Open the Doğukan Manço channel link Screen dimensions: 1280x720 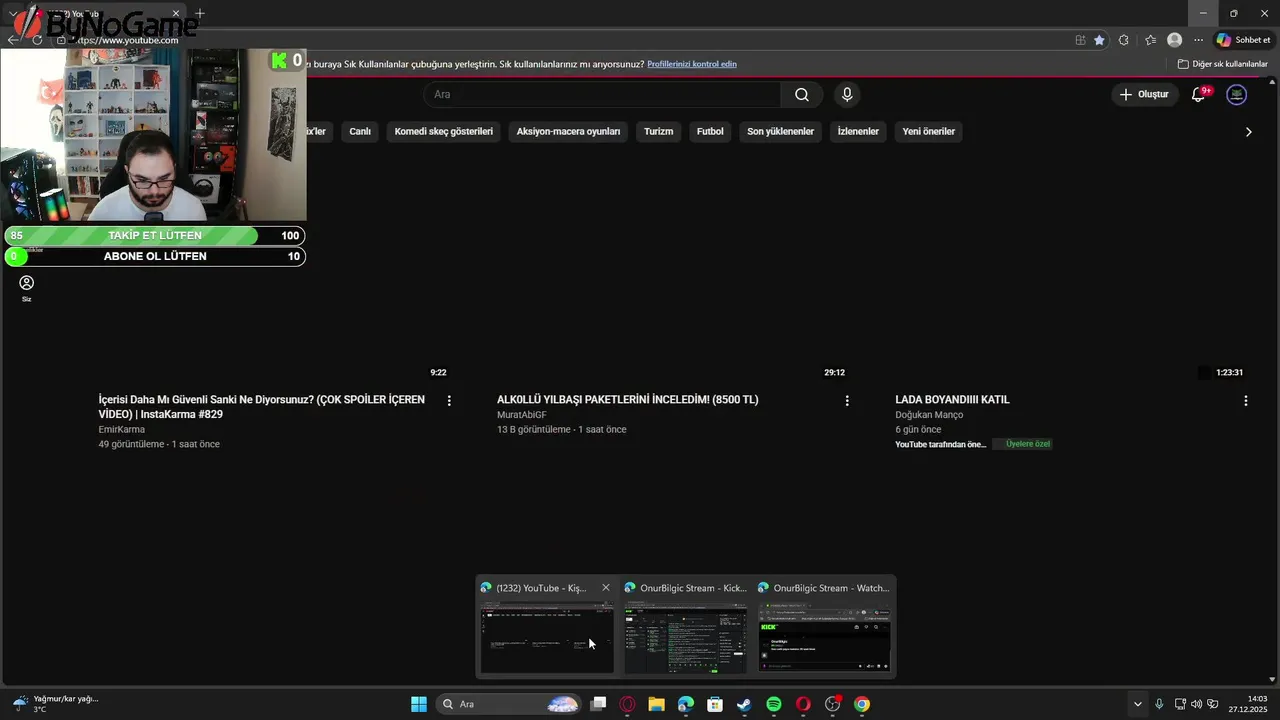pyautogui.click(x=929, y=415)
